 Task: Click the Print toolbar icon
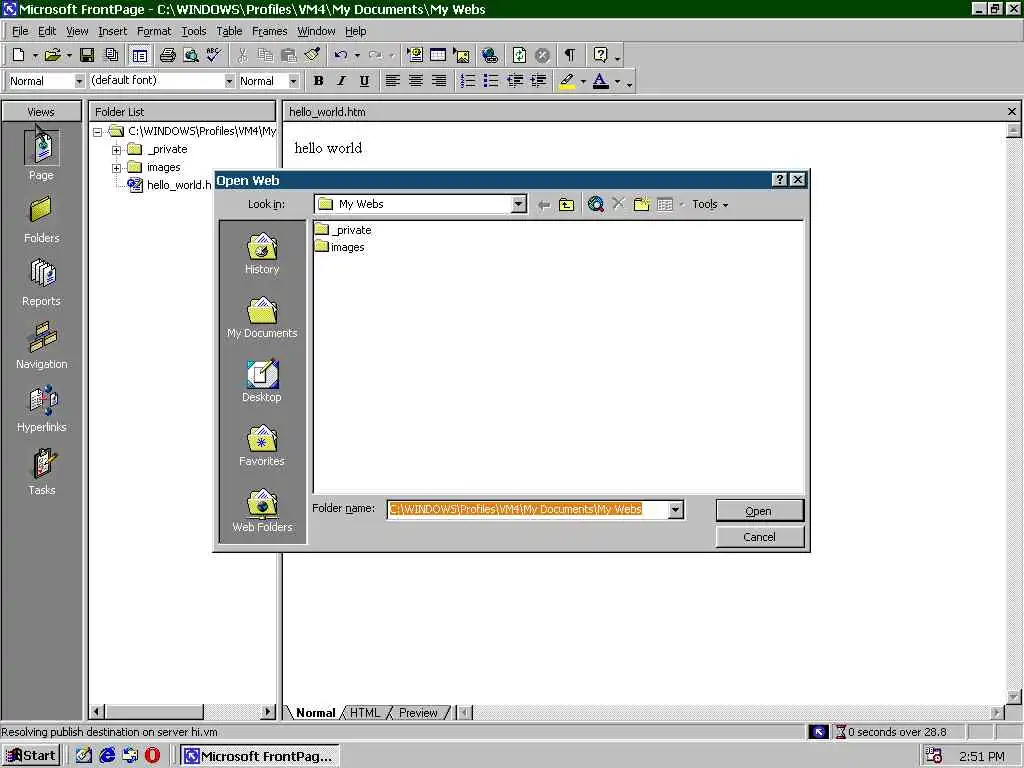pyautogui.click(x=168, y=56)
